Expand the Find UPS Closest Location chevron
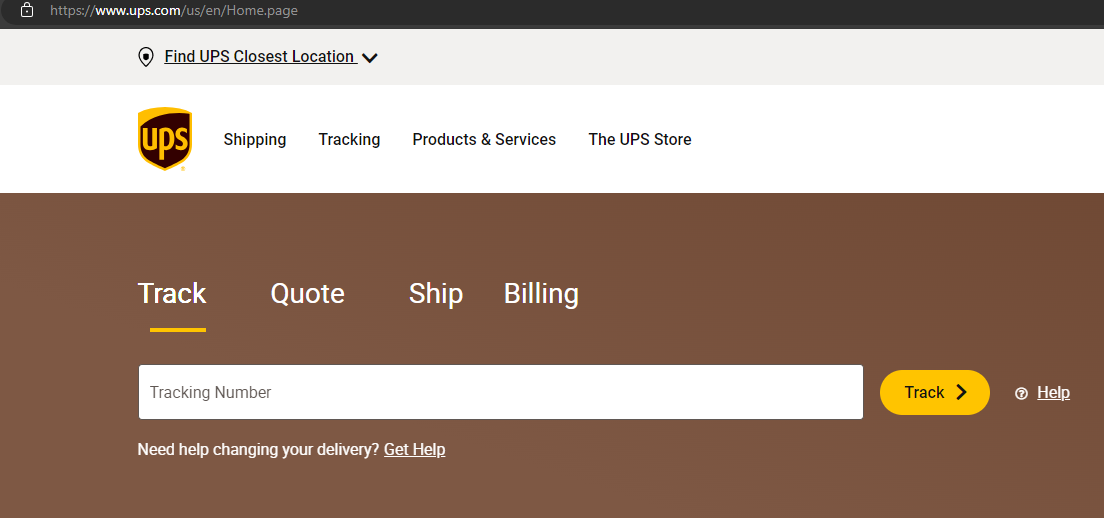 (x=370, y=58)
